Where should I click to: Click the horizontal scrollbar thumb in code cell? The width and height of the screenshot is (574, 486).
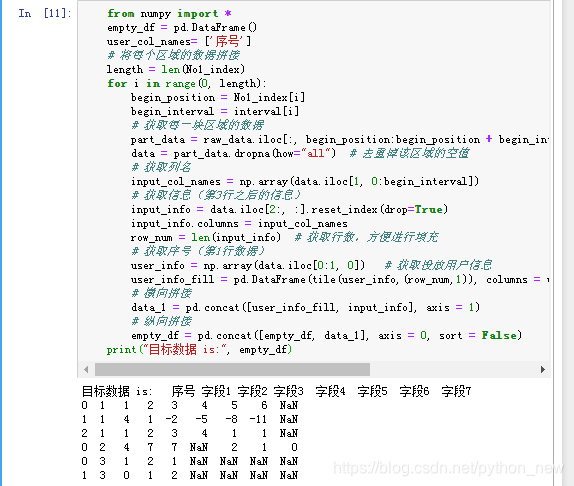(232, 370)
